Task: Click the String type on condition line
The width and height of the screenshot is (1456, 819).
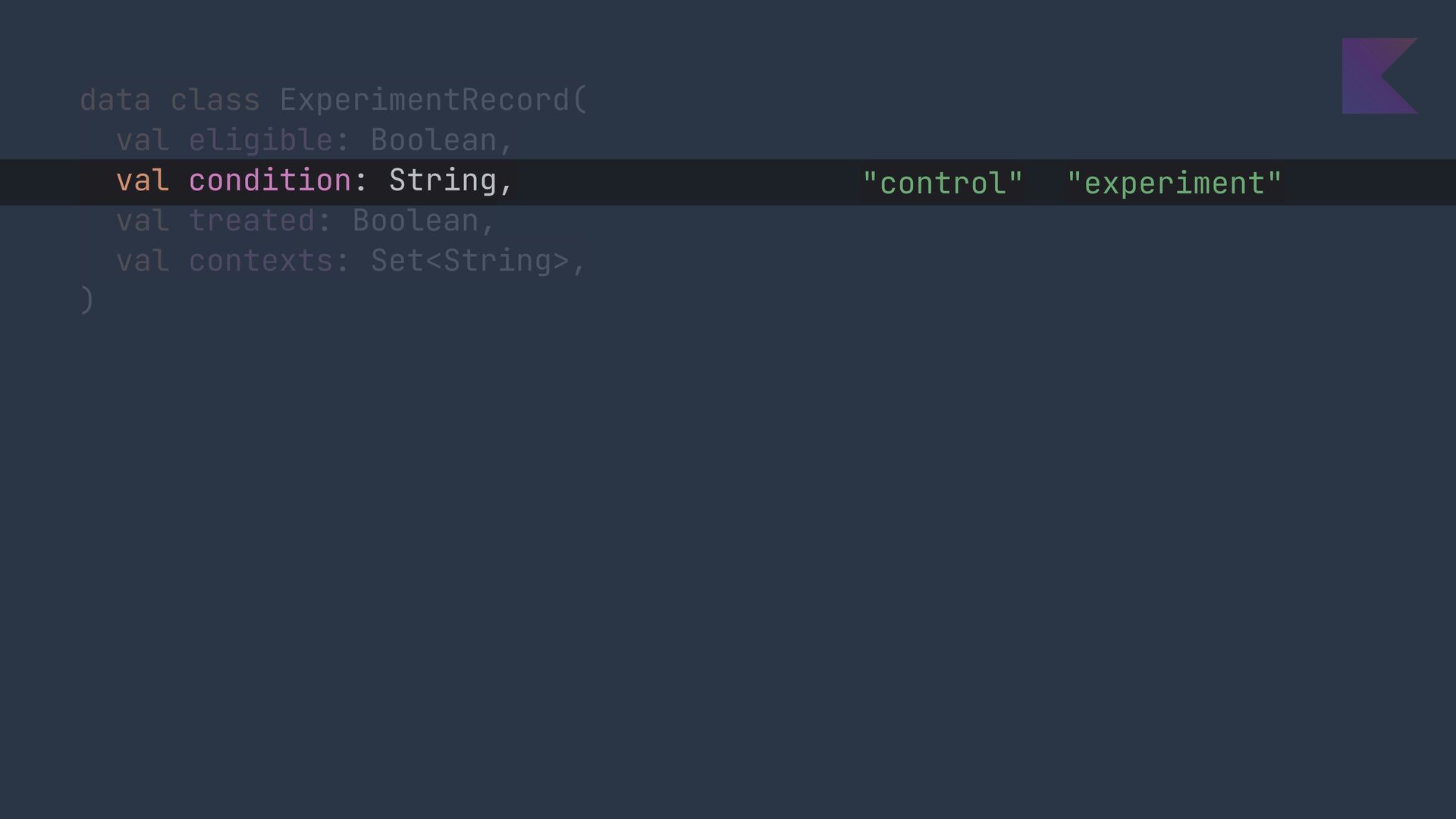Action: [443, 180]
